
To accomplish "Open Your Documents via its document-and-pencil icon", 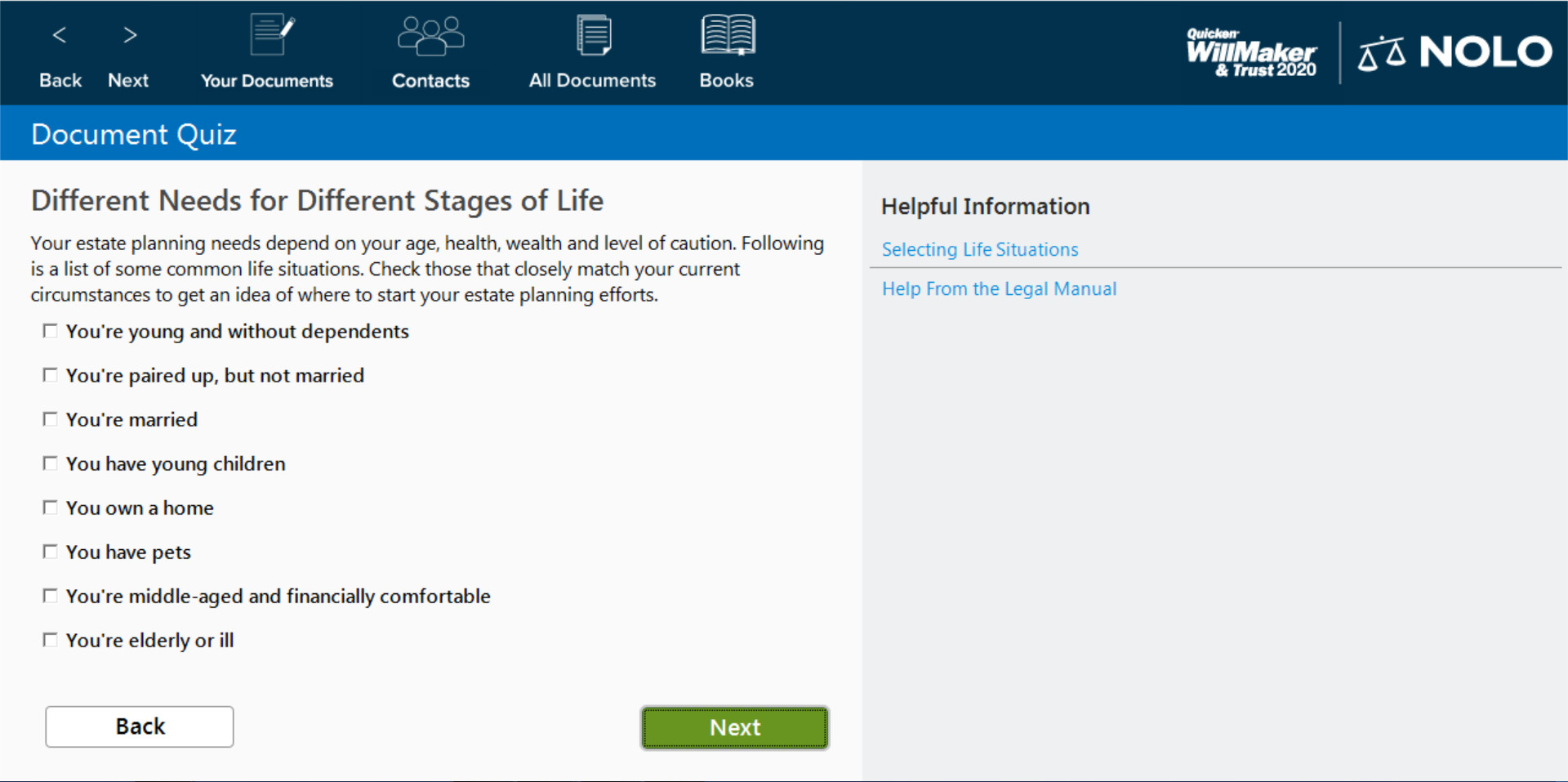I will point(269,34).
